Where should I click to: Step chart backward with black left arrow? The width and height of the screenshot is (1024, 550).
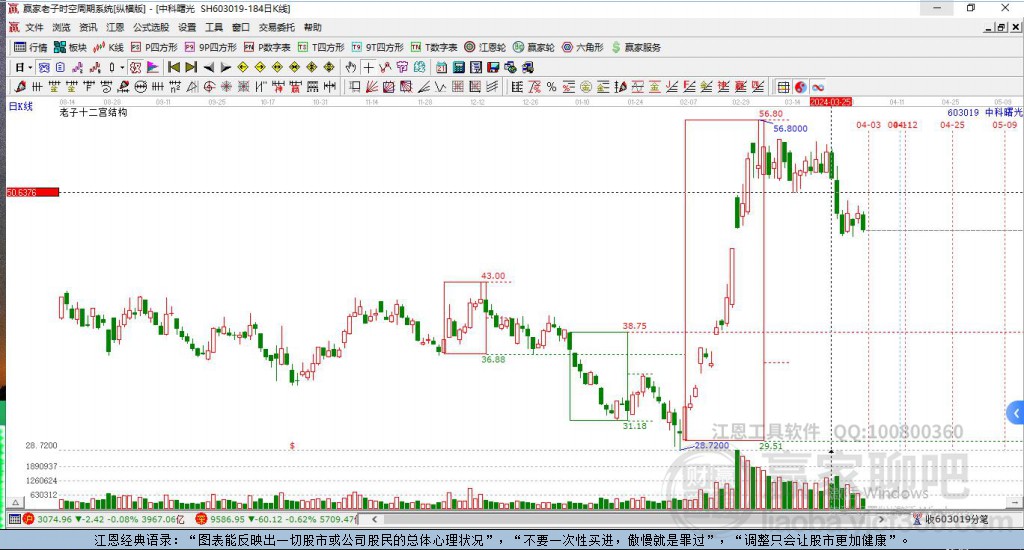208,67
